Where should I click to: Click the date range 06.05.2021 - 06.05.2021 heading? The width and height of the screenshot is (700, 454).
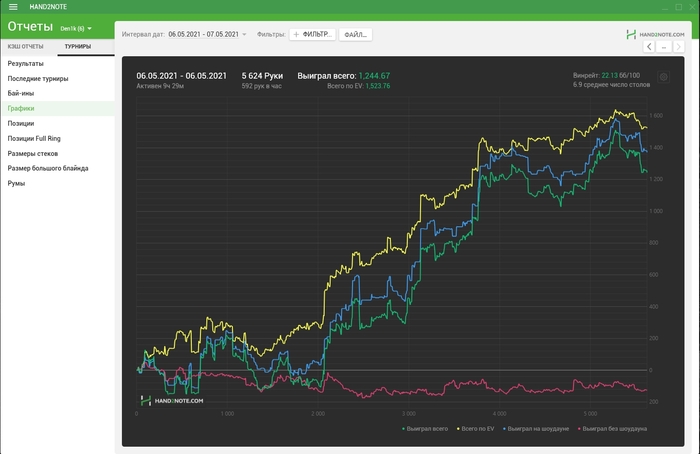(x=182, y=76)
